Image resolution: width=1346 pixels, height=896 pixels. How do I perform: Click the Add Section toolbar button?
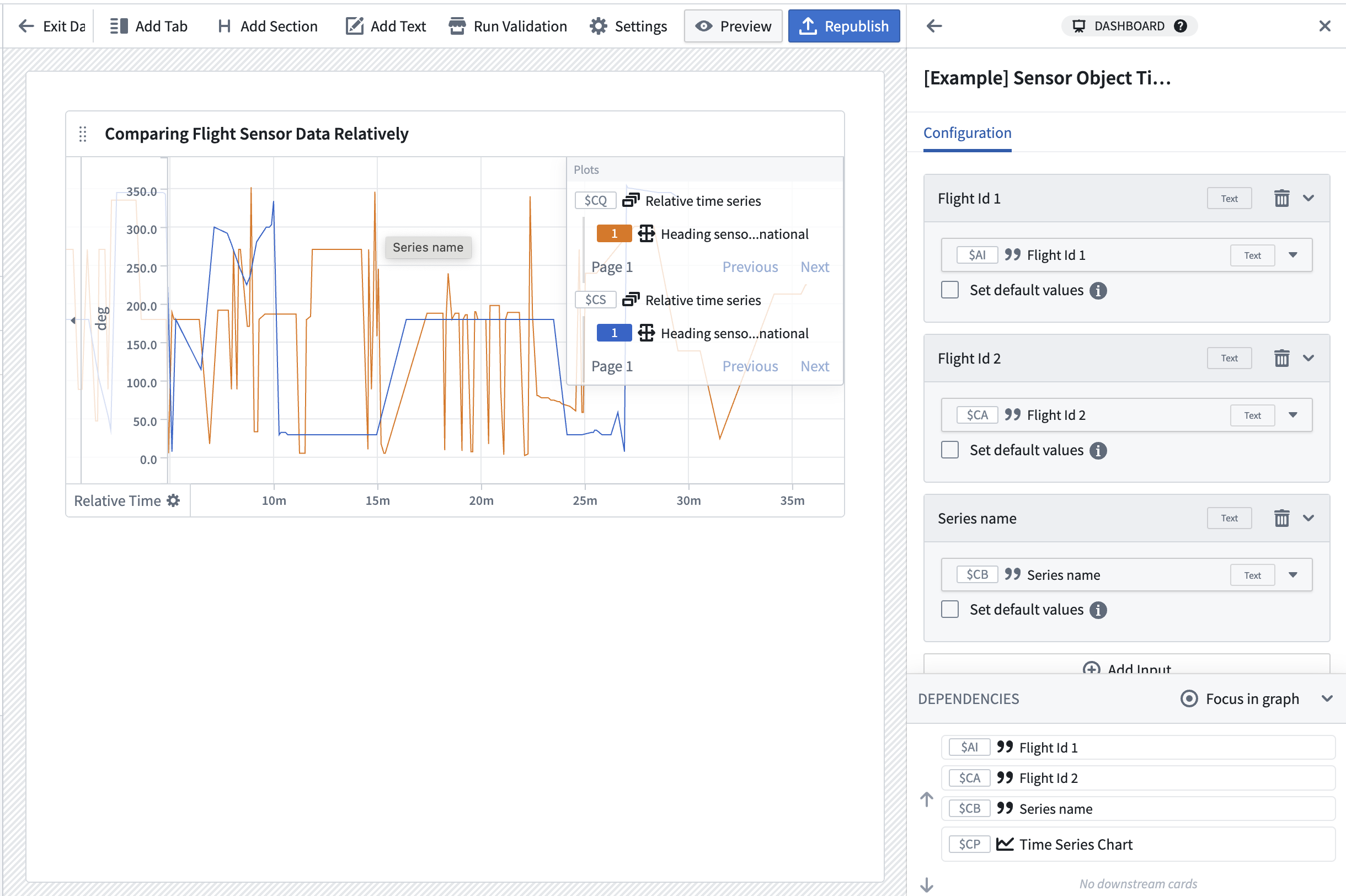[267, 26]
